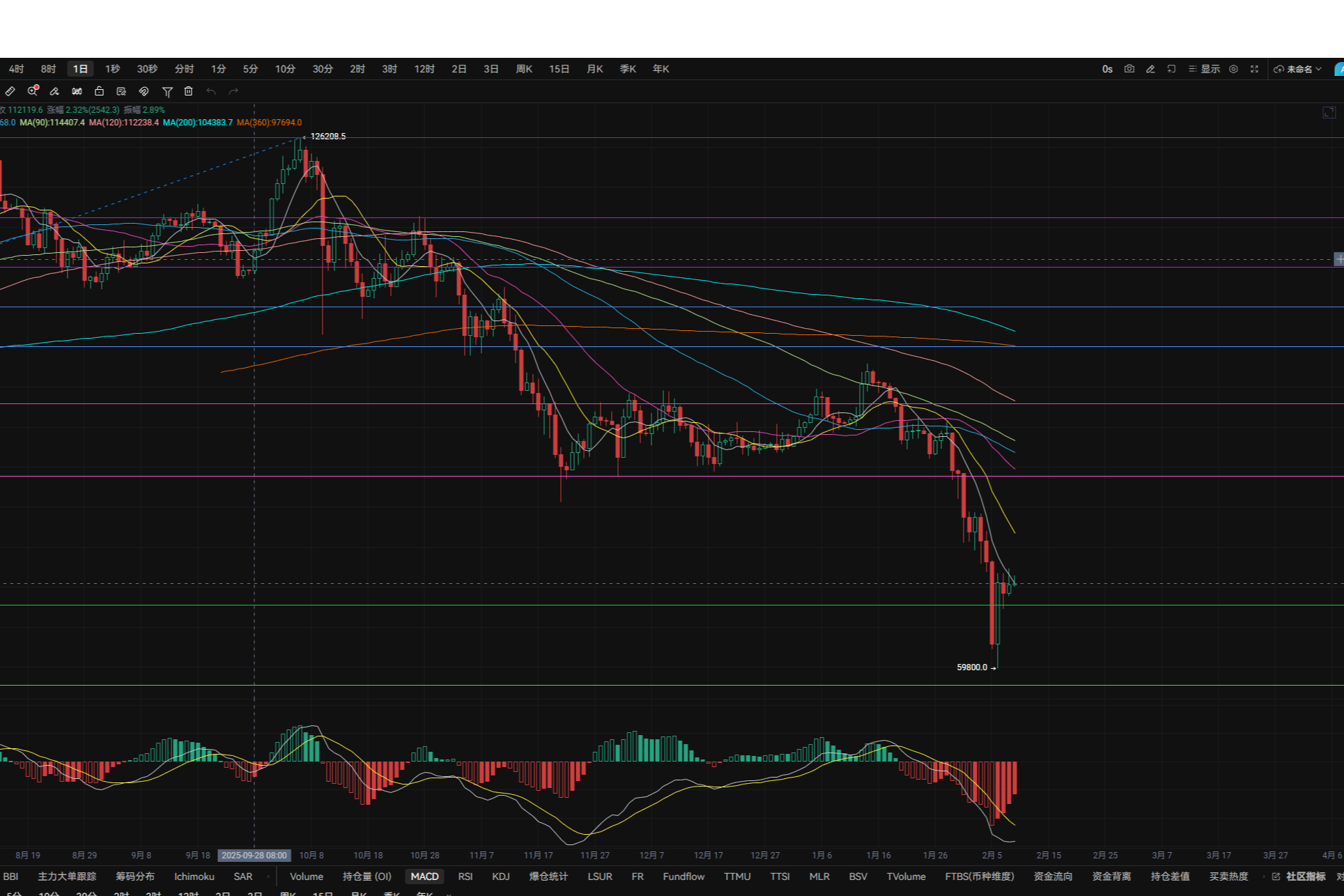
Task: Open the hexagon settings icon
Action: click(1233, 69)
